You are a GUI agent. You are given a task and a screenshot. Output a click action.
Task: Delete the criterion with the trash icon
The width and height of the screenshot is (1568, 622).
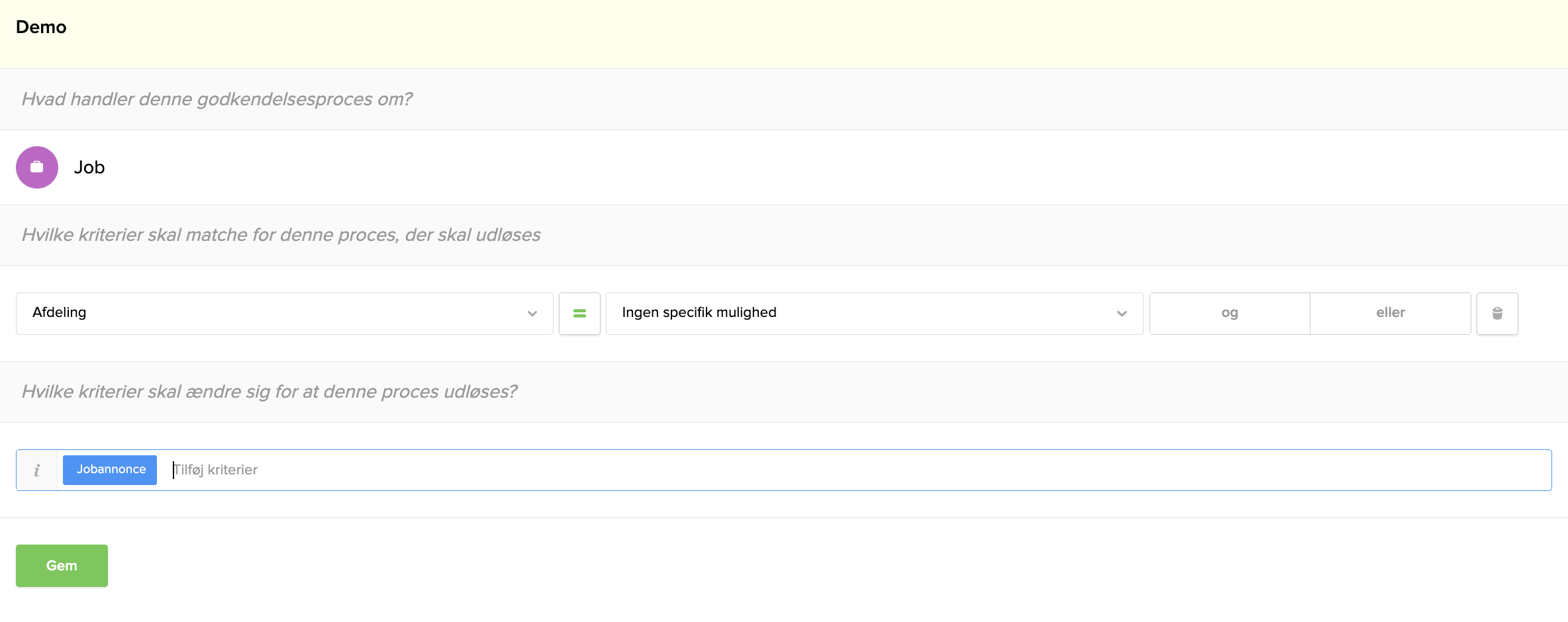(x=1497, y=314)
